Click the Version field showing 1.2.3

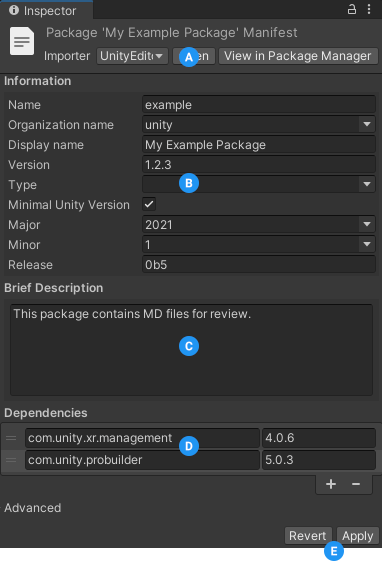pyautogui.click(x=259, y=165)
